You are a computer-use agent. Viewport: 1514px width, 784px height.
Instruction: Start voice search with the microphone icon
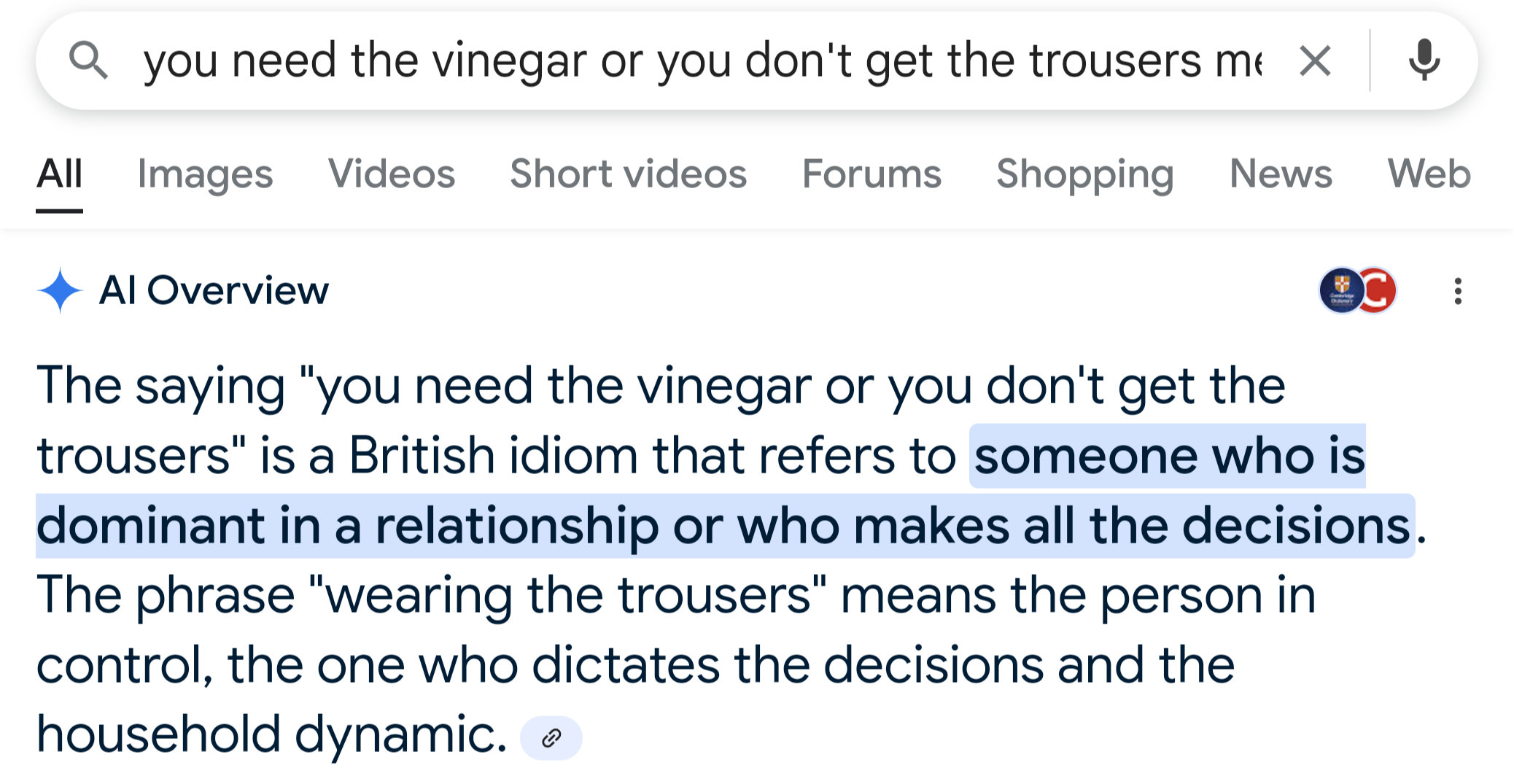click(x=1424, y=61)
